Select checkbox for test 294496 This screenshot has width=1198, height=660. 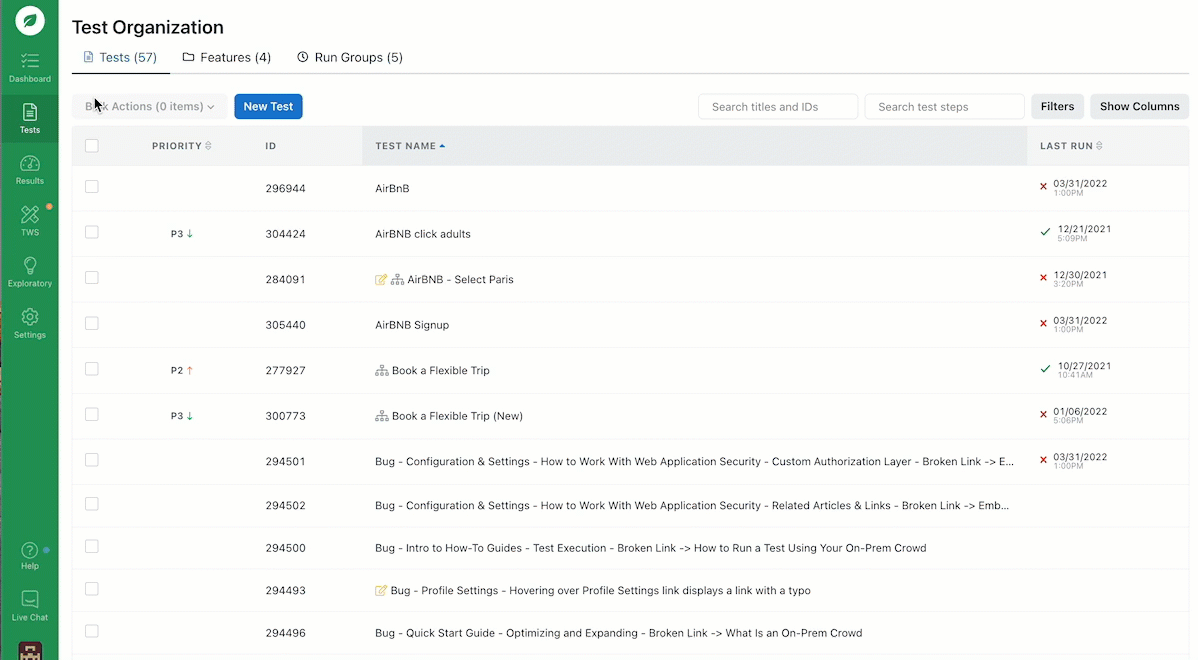coord(92,631)
